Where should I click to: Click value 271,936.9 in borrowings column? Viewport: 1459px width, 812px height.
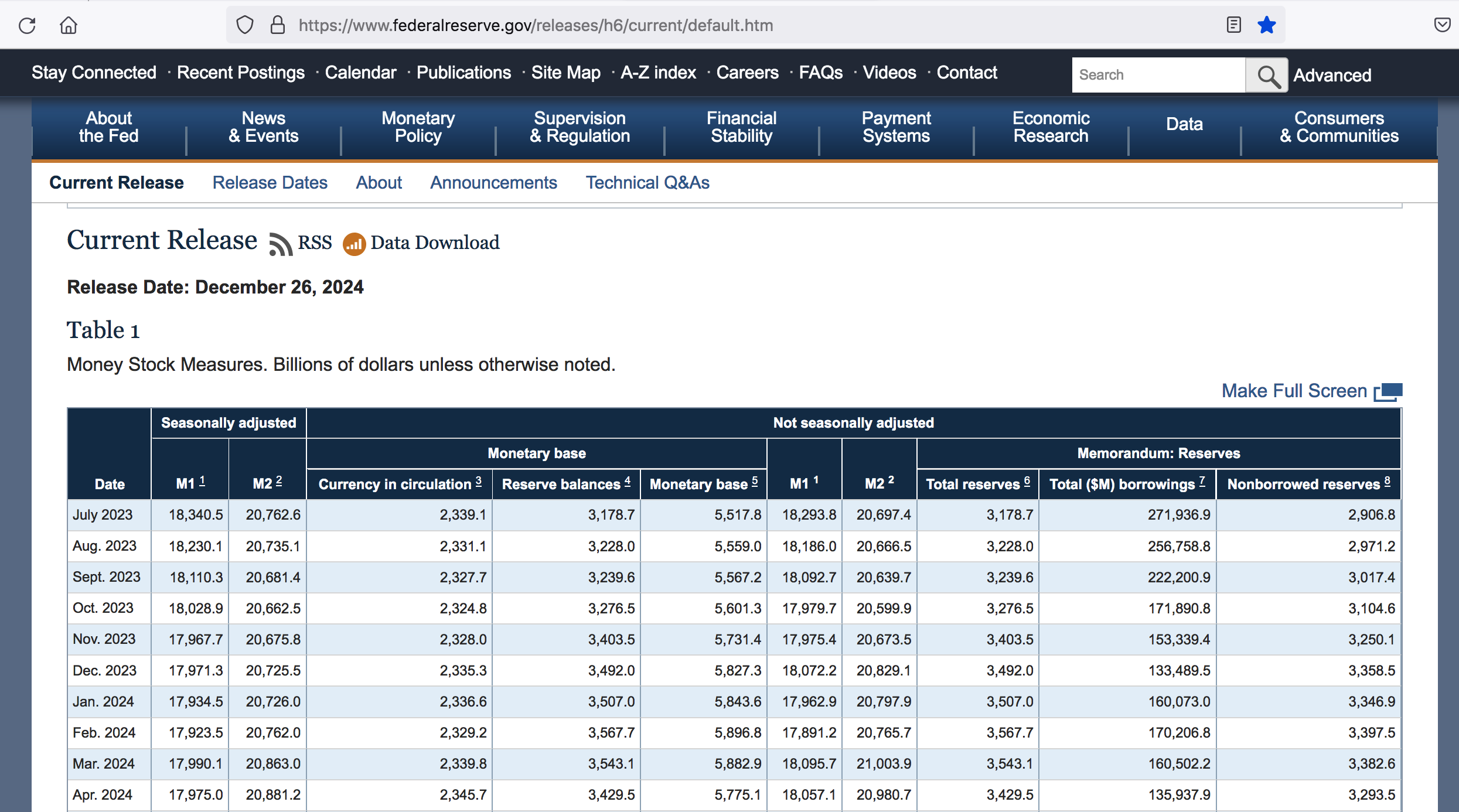click(x=1179, y=515)
